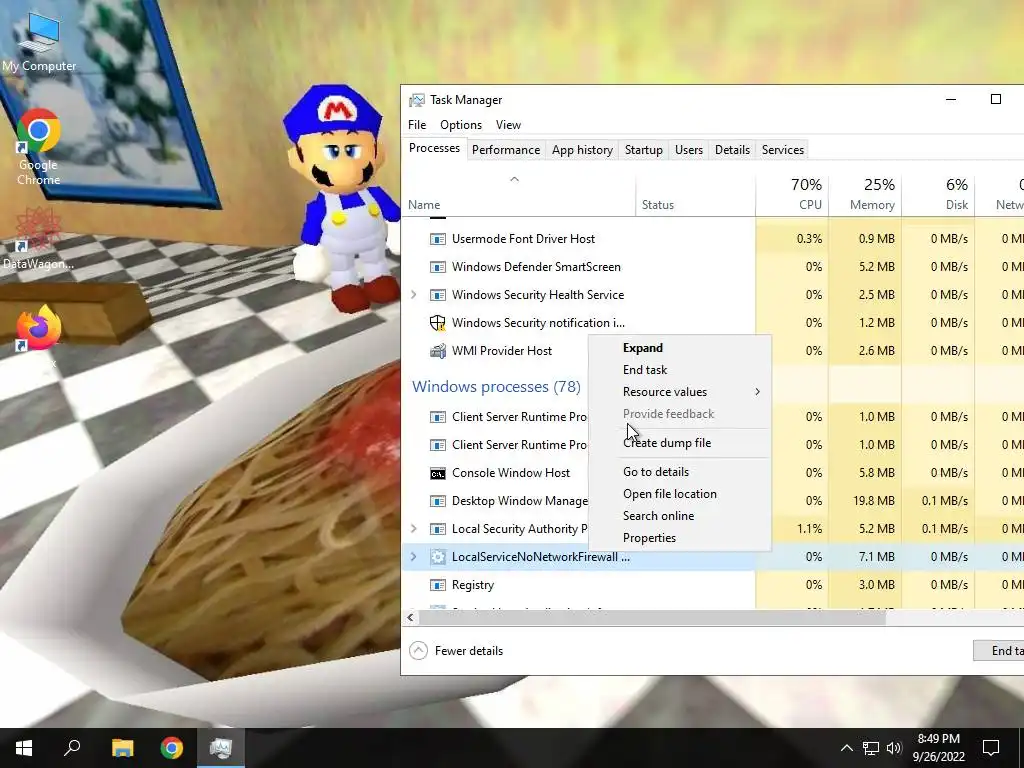Sort by Memory column header
The width and height of the screenshot is (1024, 768).
click(865, 195)
